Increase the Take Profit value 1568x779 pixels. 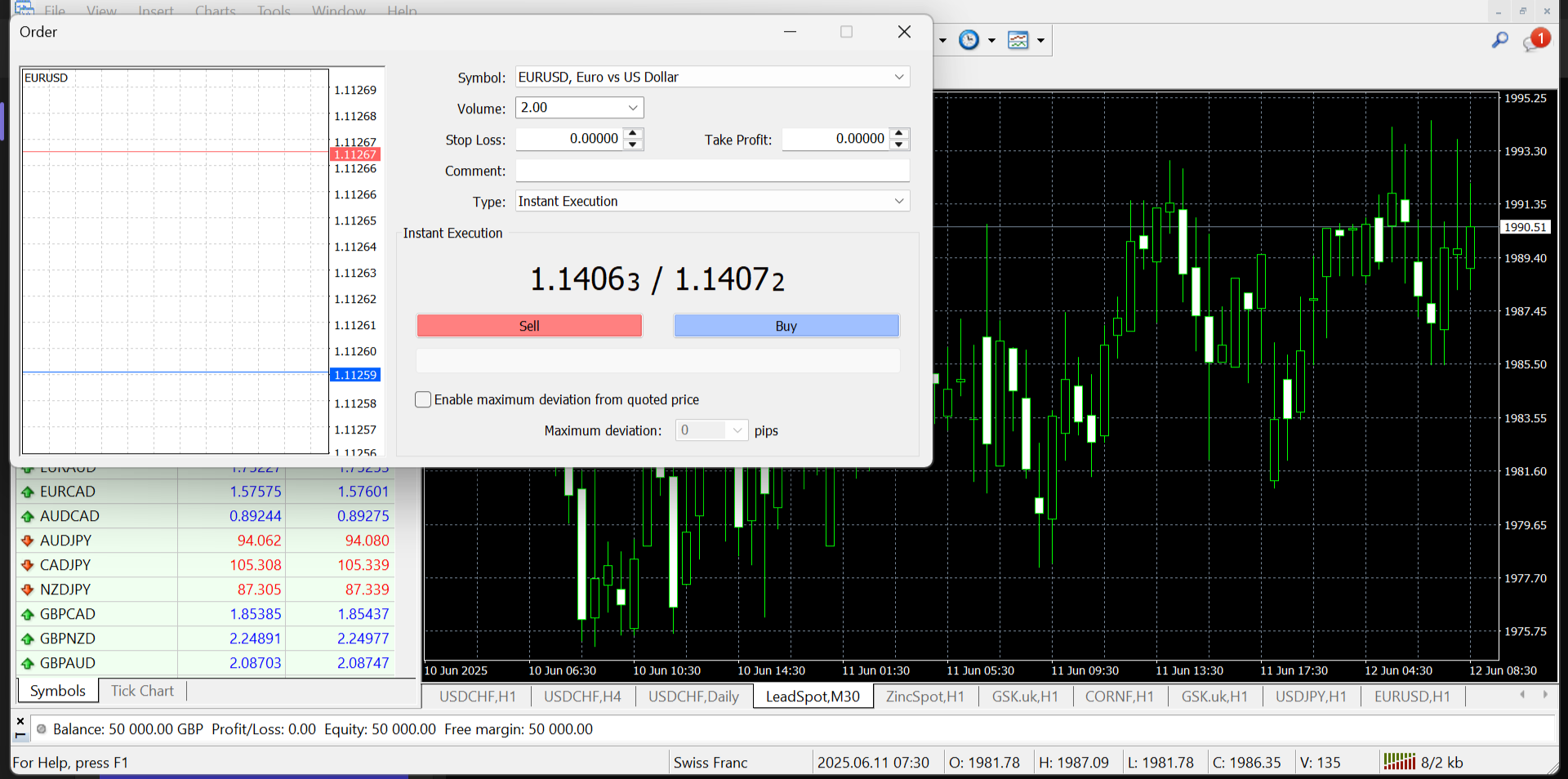(x=899, y=134)
